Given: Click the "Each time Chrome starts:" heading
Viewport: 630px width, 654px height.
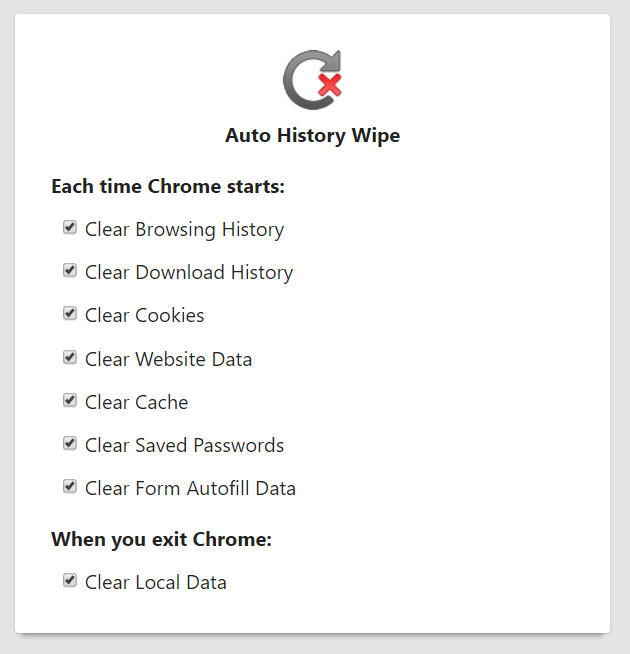Looking at the screenshot, I should (168, 187).
